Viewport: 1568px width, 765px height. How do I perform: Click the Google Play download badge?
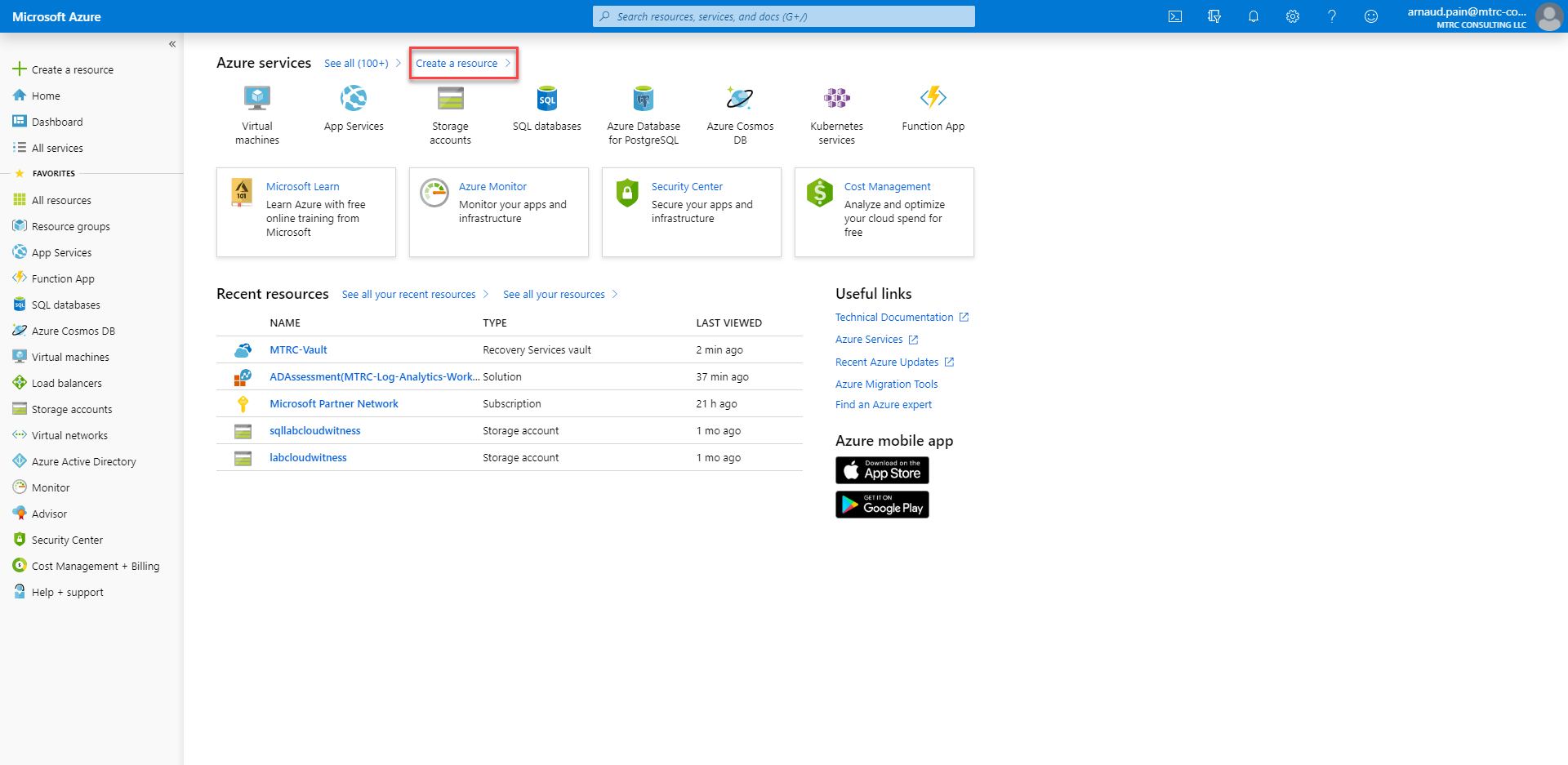pos(882,505)
